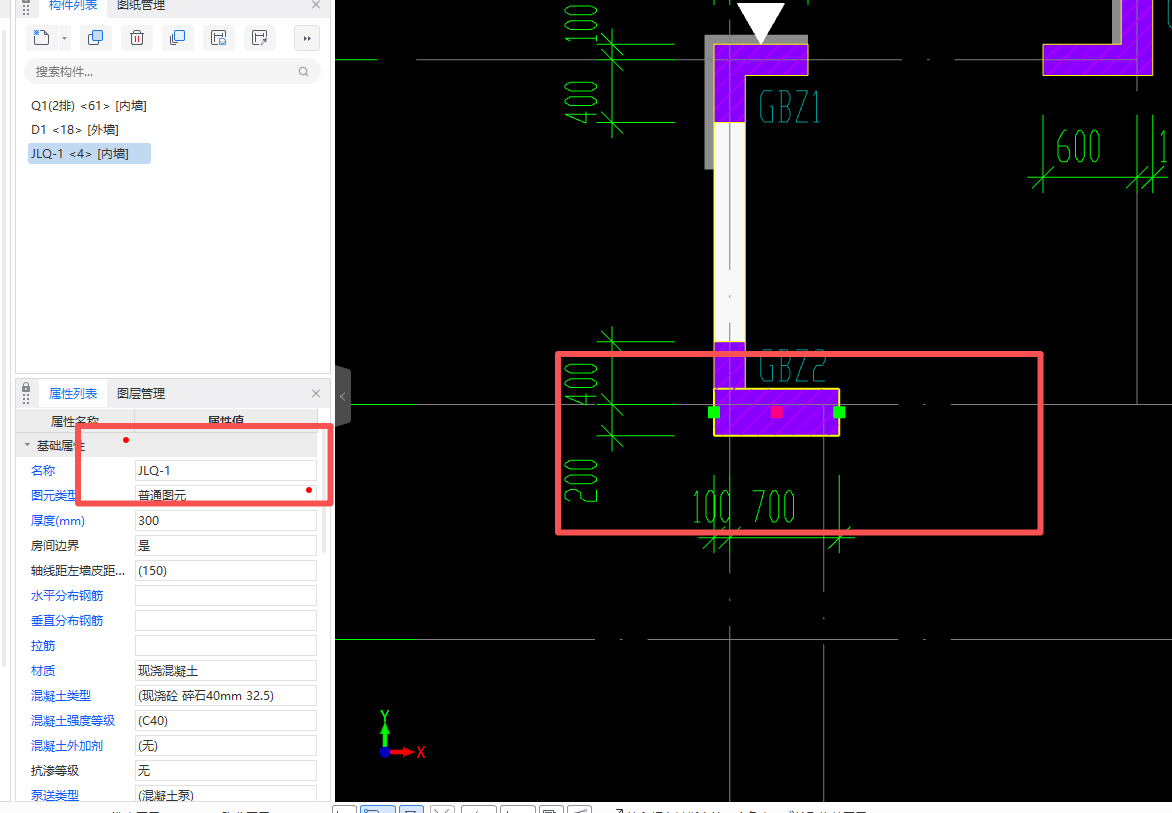Click the 厚度(mm) property label
The width and height of the screenshot is (1172, 813).
[x=58, y=521]
